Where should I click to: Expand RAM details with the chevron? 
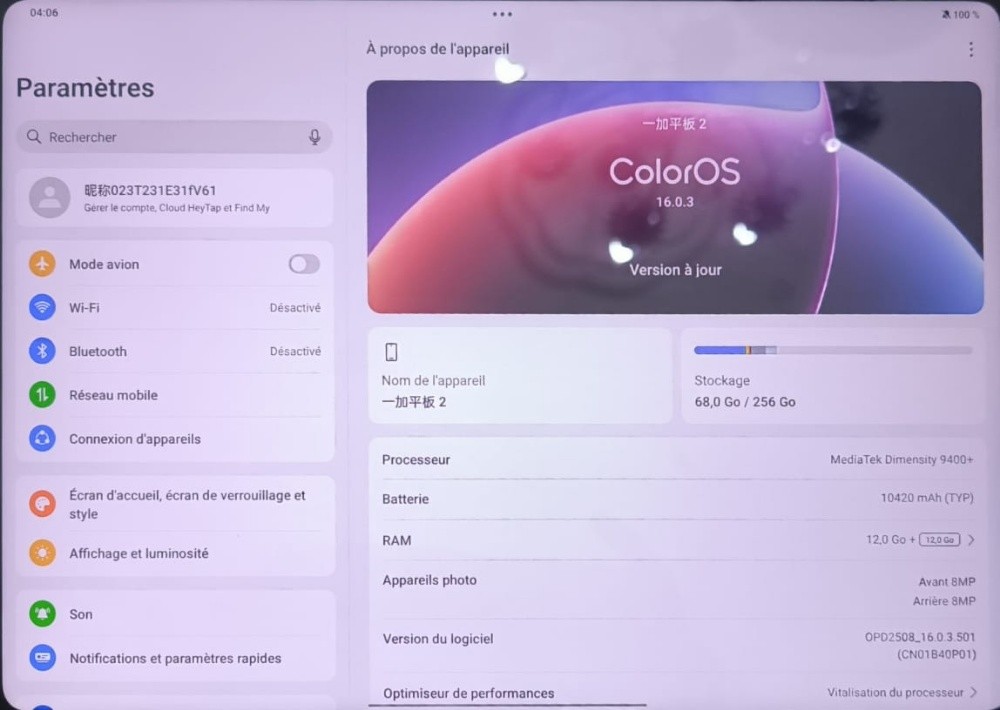tap(971, 540)
